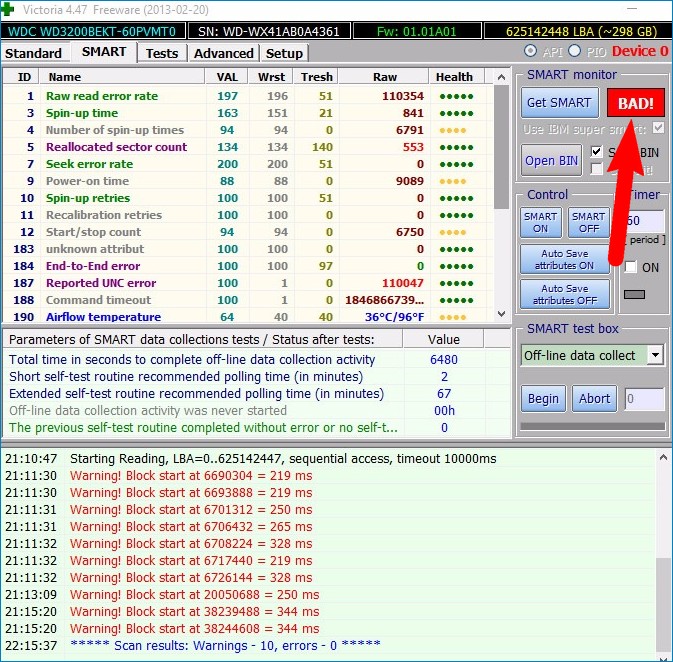Switch to the Tests tab
Image resolution: width=673 pixels, height=662 pixels.
pyautogui.click(x=161, y=53)
